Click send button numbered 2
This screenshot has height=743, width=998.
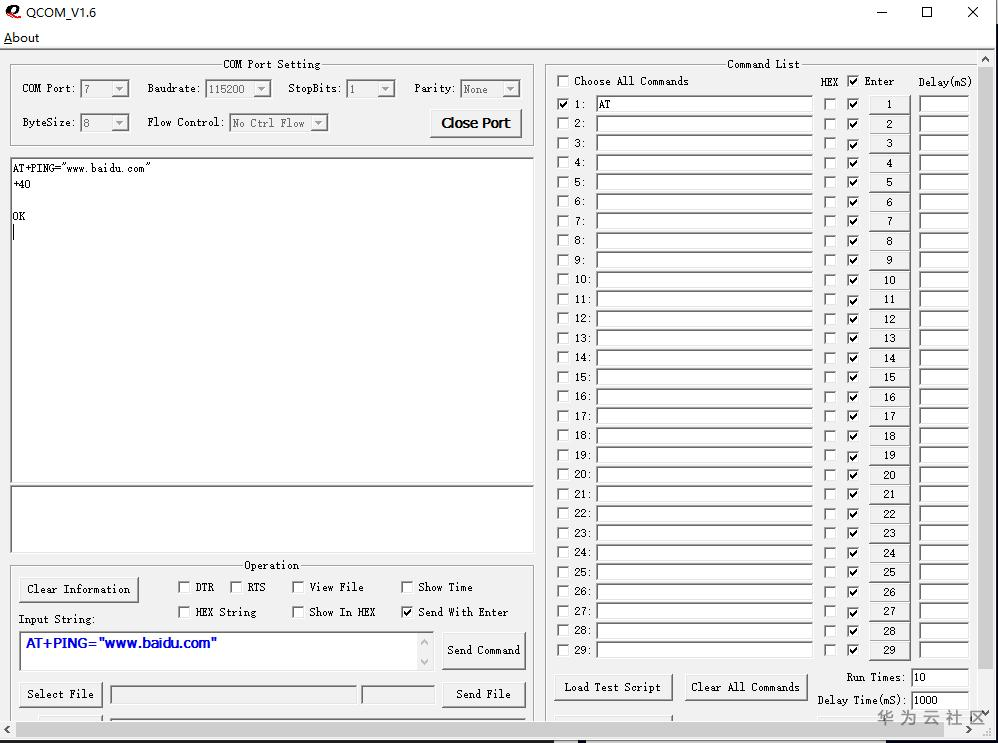coord(889,124)
